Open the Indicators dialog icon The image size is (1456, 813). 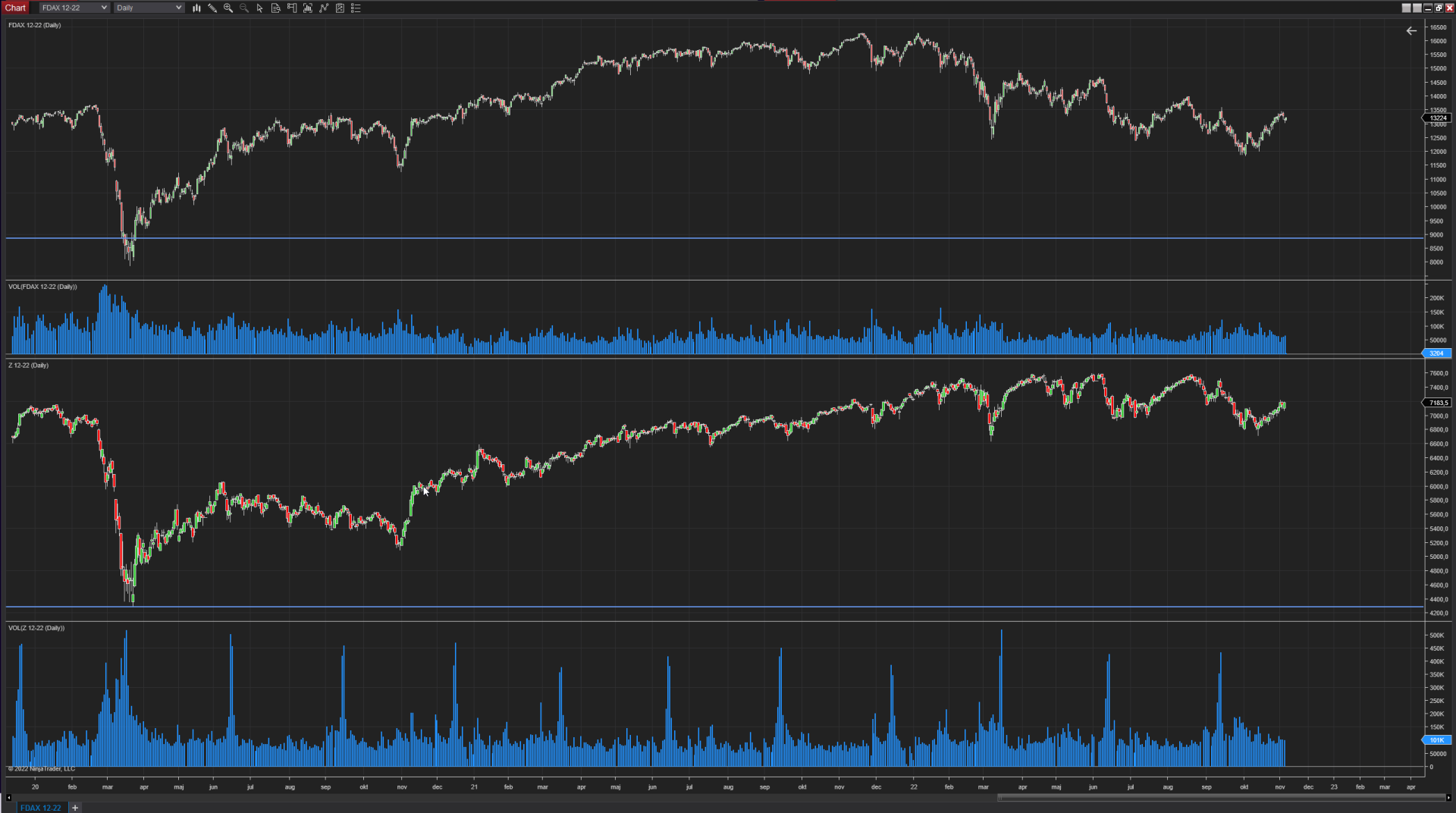tap(307, 8)
